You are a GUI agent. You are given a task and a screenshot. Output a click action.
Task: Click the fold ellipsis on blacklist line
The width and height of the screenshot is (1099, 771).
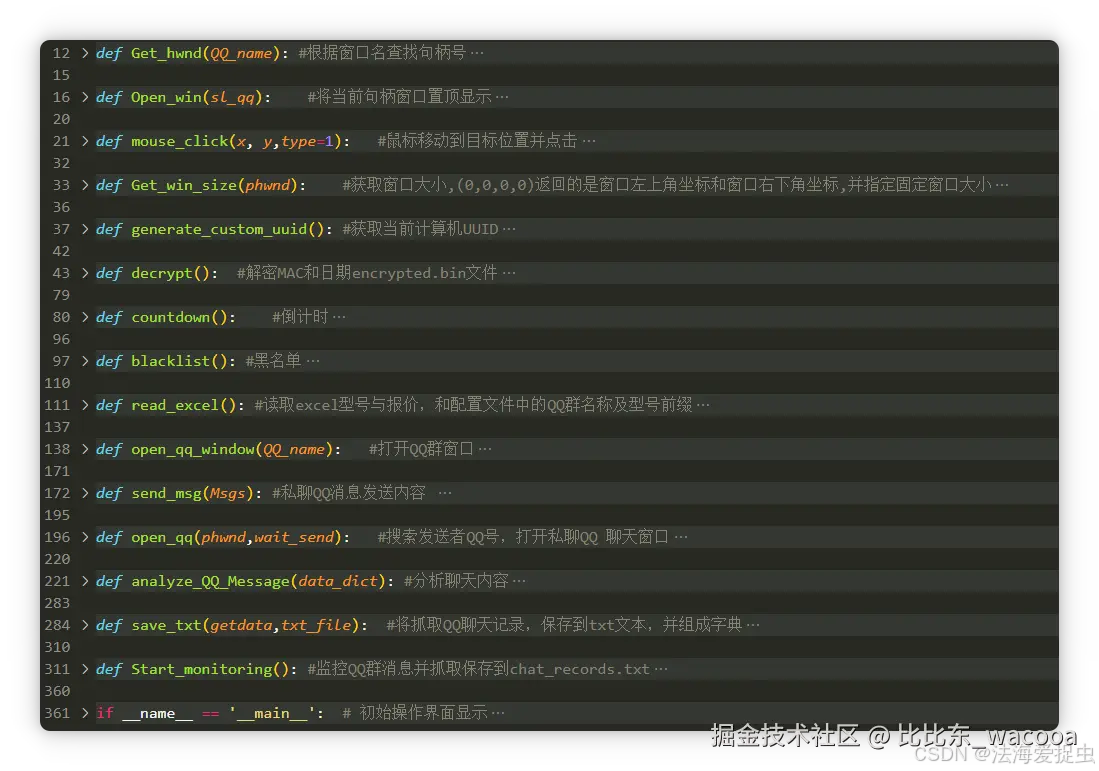coord(313,361)
